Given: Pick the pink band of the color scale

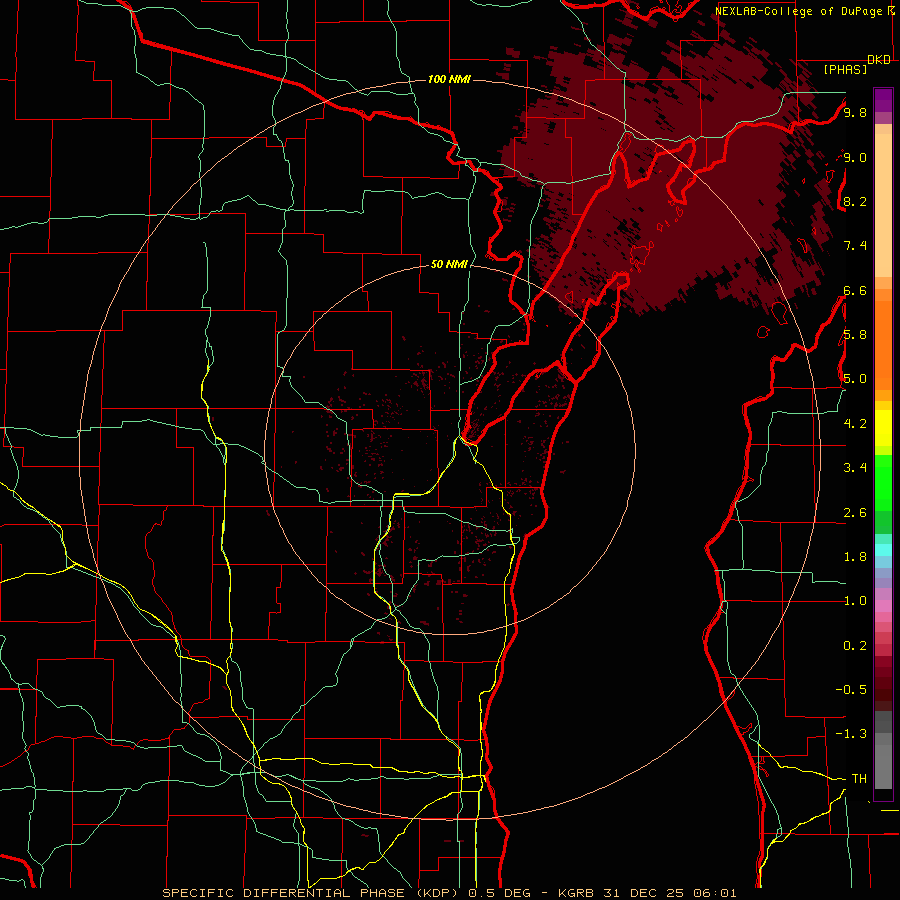Looking at the screenshot, I should coord(883,606).
